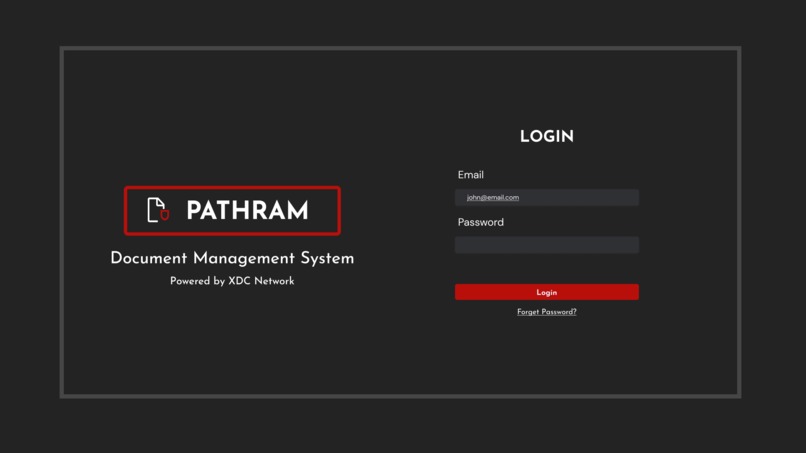Click the PATHRAM brand name text

coord(247,211)
